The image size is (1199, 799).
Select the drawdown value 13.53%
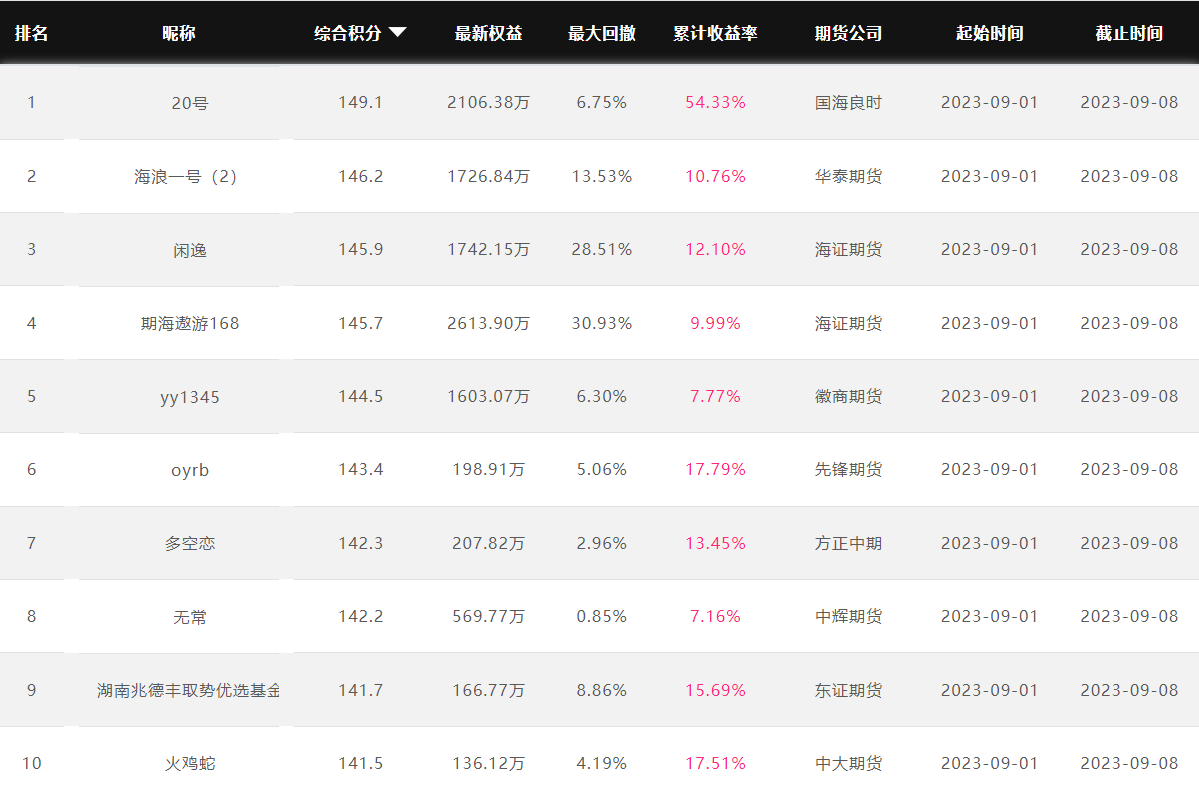pyautogui.click(x=602, y=177)
